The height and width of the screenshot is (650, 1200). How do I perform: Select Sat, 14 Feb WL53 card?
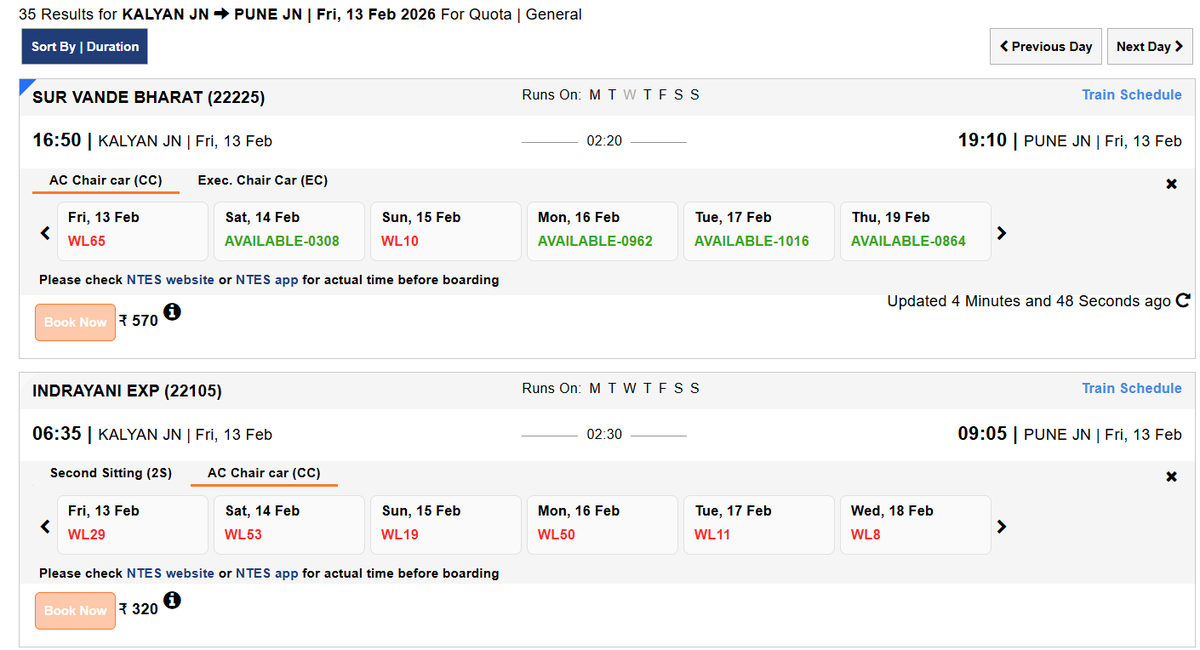[x=289, y=524]
